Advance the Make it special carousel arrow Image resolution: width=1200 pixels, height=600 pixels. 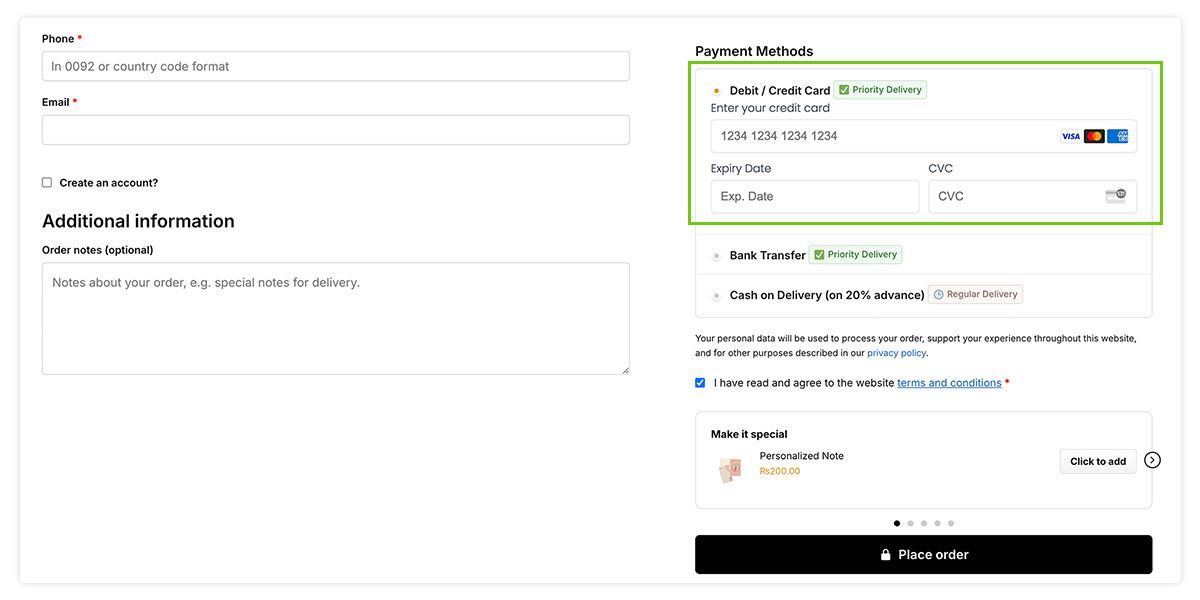point(1153,460)
